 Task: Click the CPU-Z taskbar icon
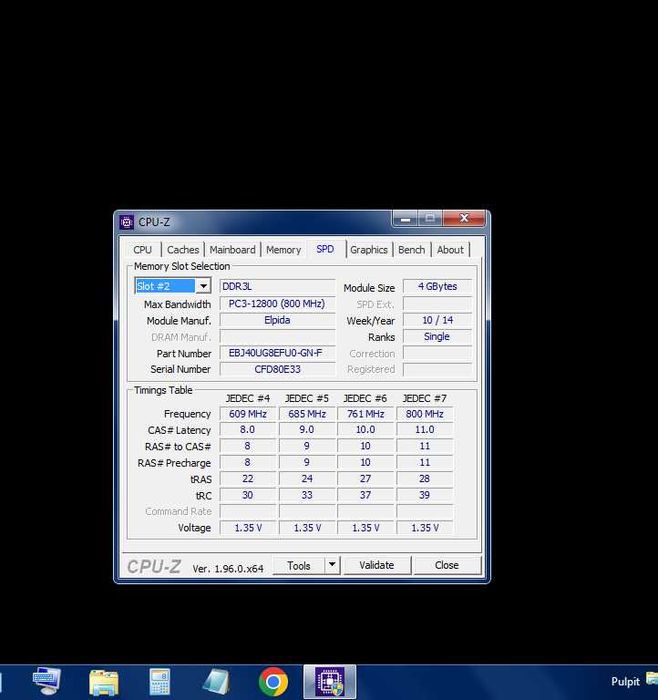click(329, 681)
